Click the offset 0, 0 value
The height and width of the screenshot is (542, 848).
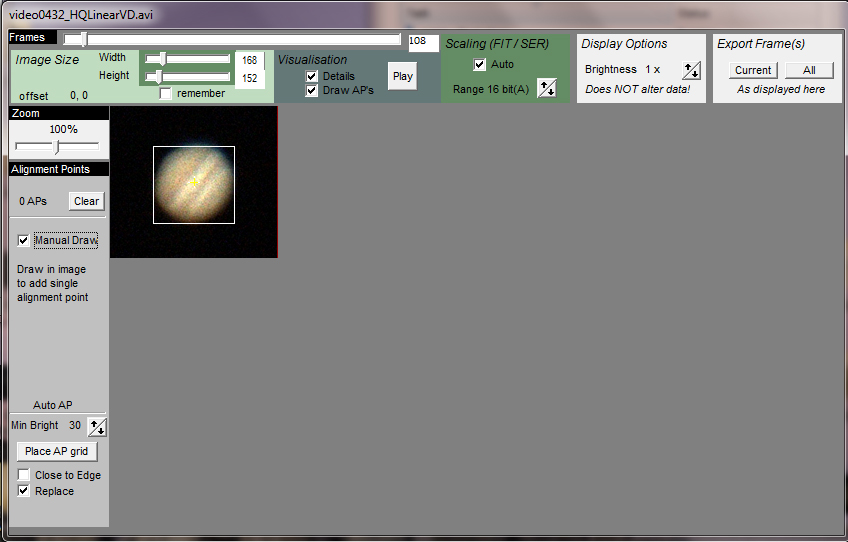(79, 96)
